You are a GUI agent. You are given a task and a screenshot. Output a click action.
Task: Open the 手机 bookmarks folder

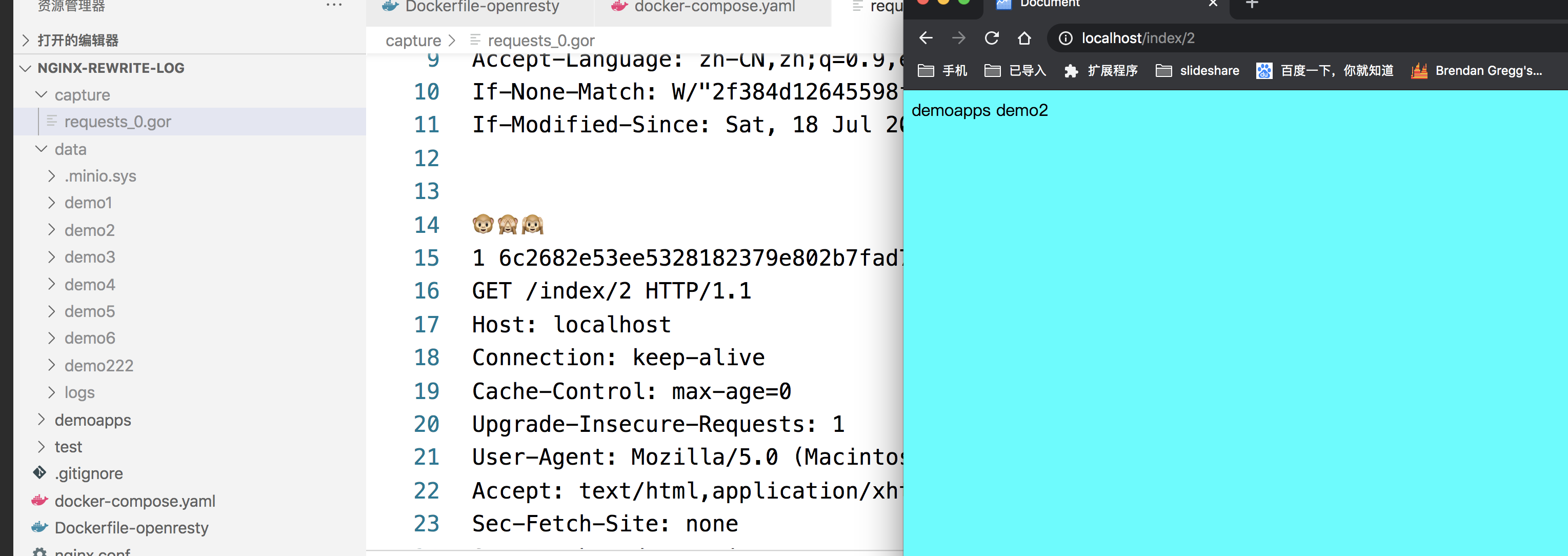942,71
